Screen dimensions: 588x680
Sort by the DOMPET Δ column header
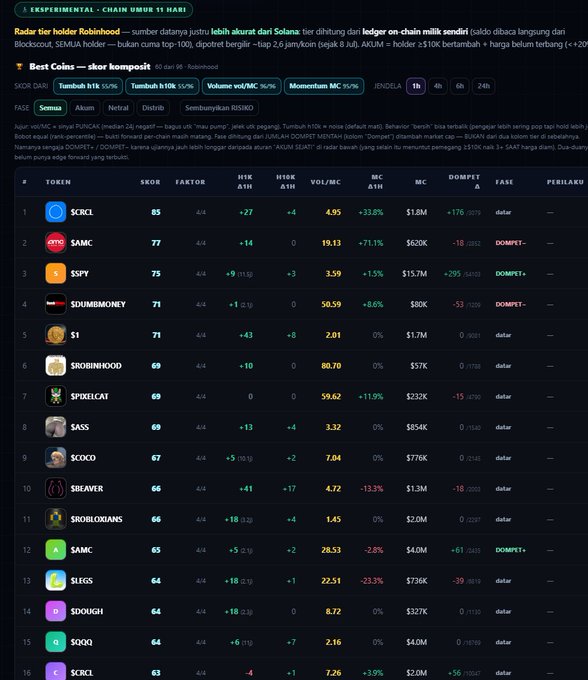click(x=464, y=182)
